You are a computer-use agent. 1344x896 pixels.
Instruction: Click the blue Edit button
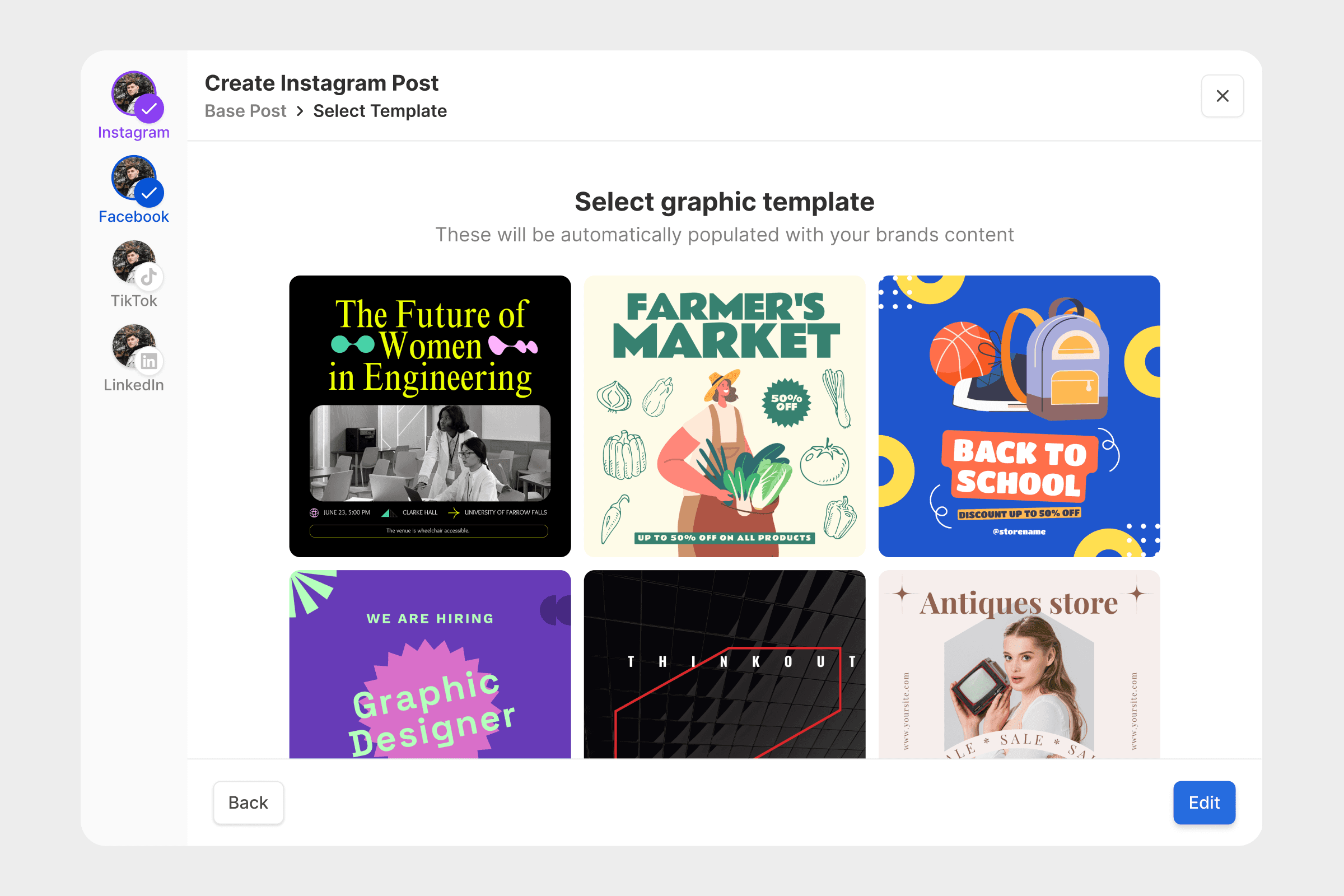(x=1204, y=802)
